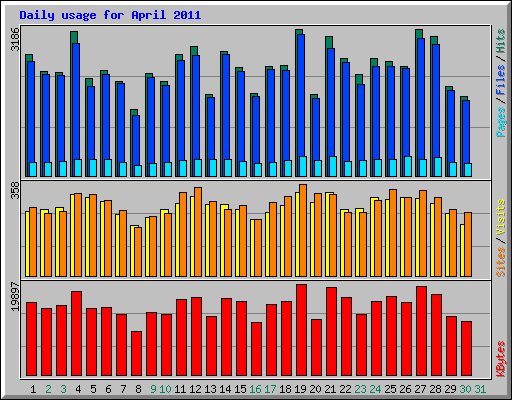The width and height of the screenshot is (512, 400).
Task: Click the orange sites bar for day 25
Action: [393, 233]
